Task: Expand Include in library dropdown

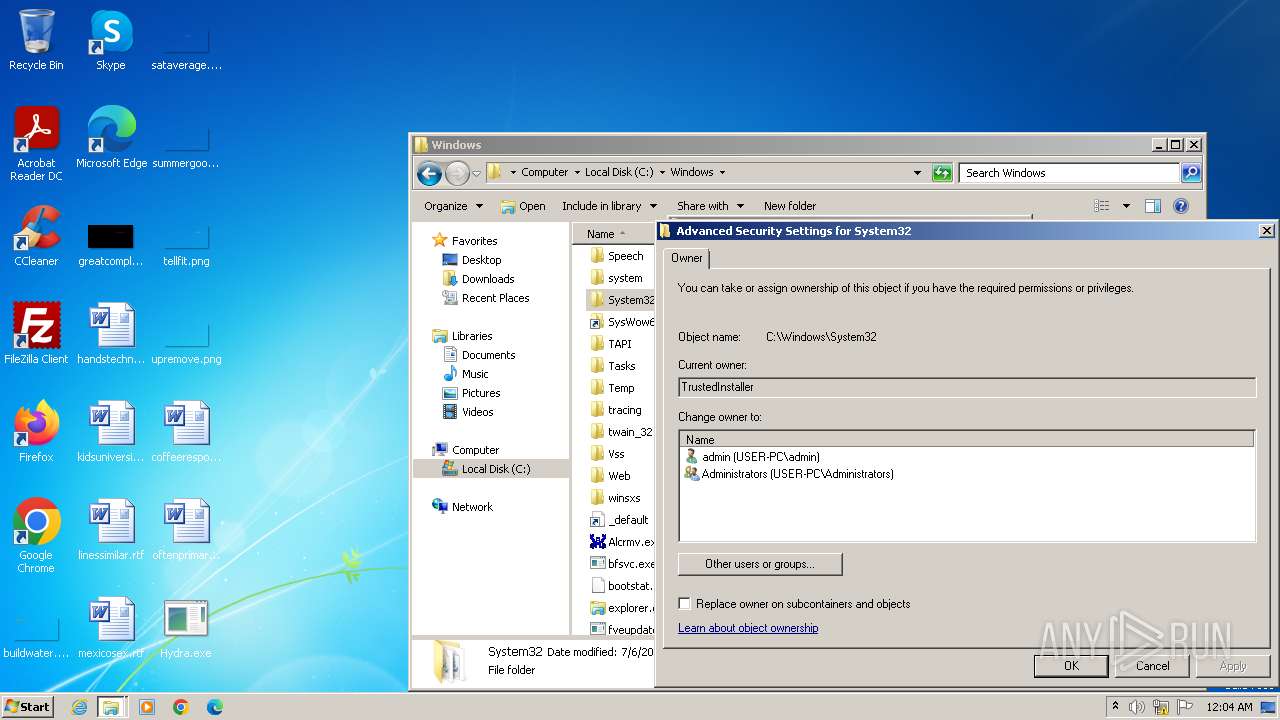Action: click(609, 206)
